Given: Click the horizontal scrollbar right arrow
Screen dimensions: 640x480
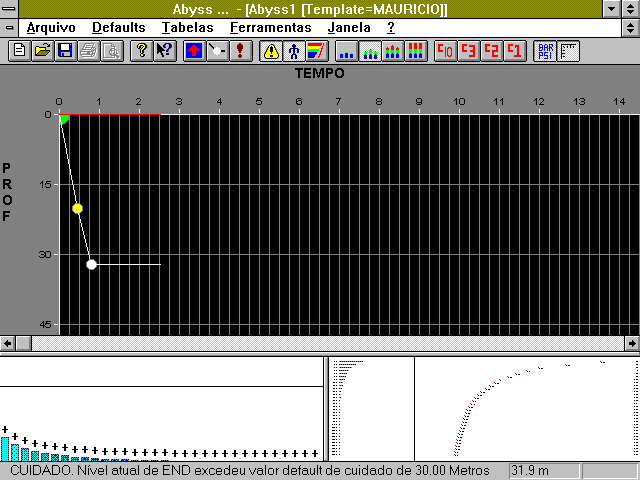Looking at the screenshot, I should [x=632, y=343].
